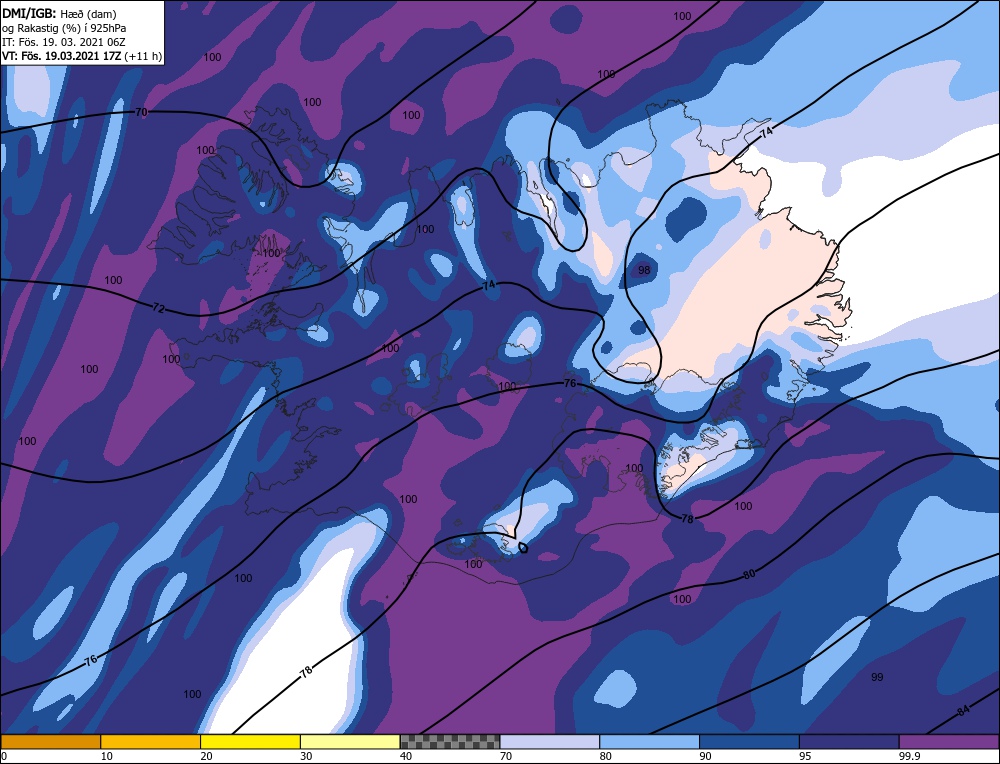
Task: Click the orange 10–20 legend swatch
Action: coord(151,741)
